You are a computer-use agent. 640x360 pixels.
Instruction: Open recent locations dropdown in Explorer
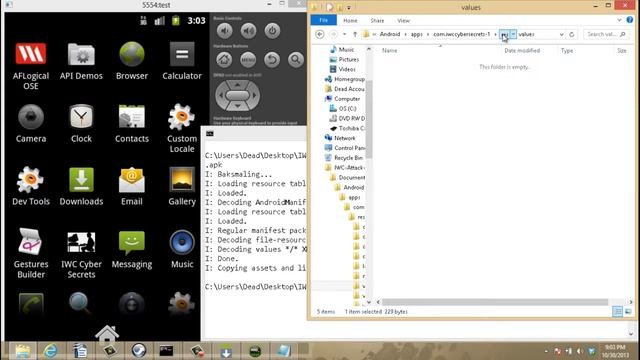(x=344, y=34)
